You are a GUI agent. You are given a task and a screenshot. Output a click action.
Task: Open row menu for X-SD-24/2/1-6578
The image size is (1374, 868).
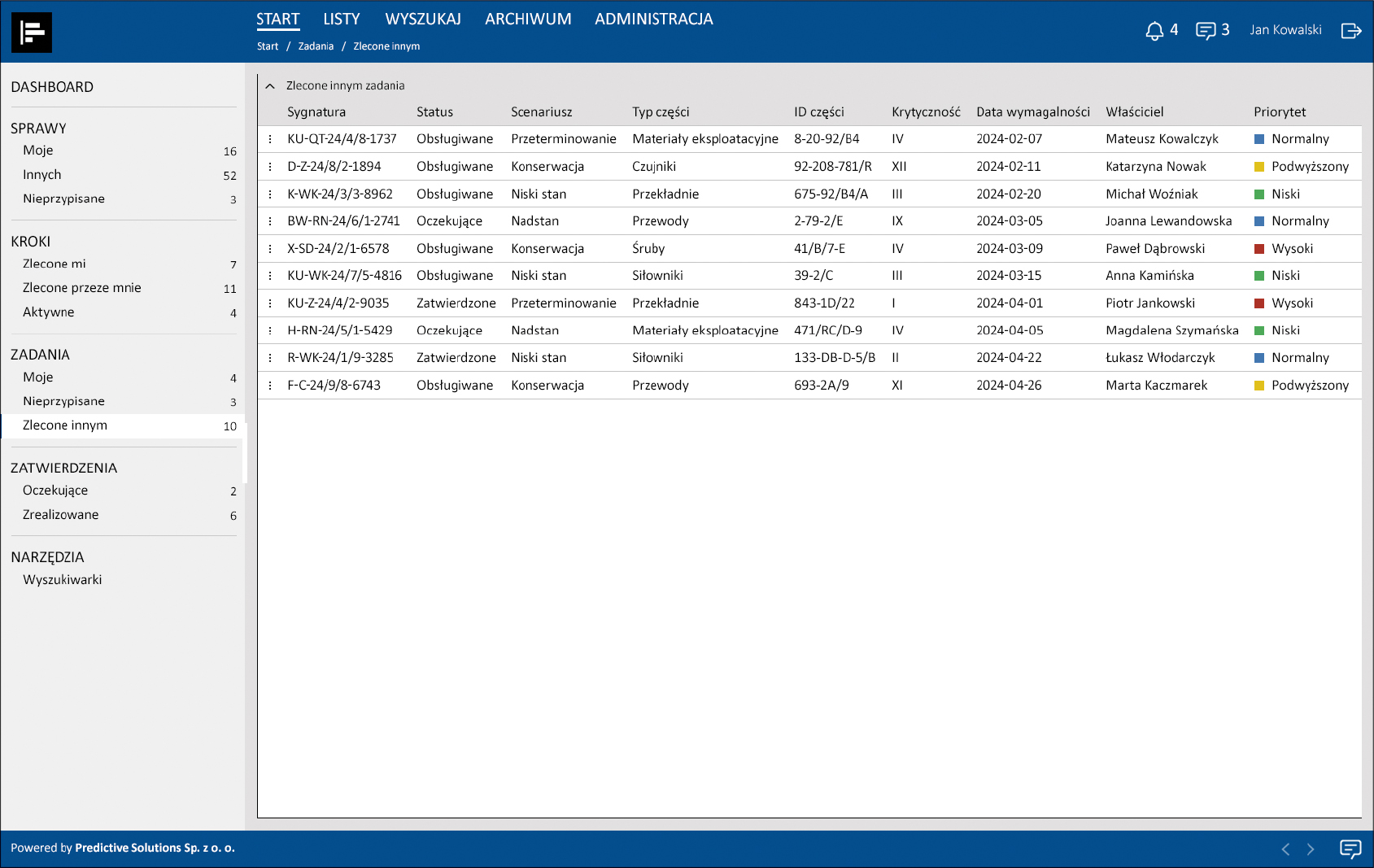click(x=270, y=249)
